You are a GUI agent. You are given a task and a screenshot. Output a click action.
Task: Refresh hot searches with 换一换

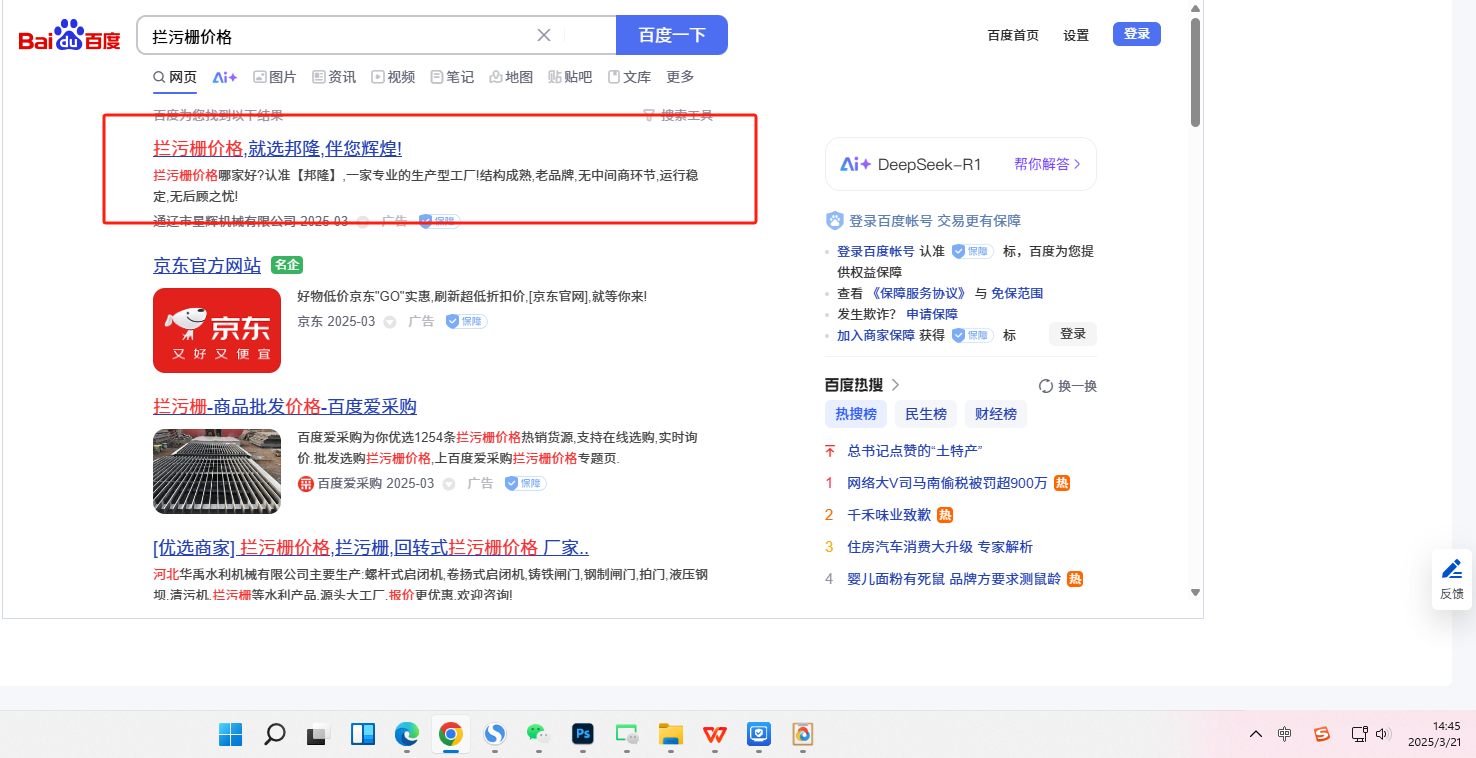(1068, 386)
